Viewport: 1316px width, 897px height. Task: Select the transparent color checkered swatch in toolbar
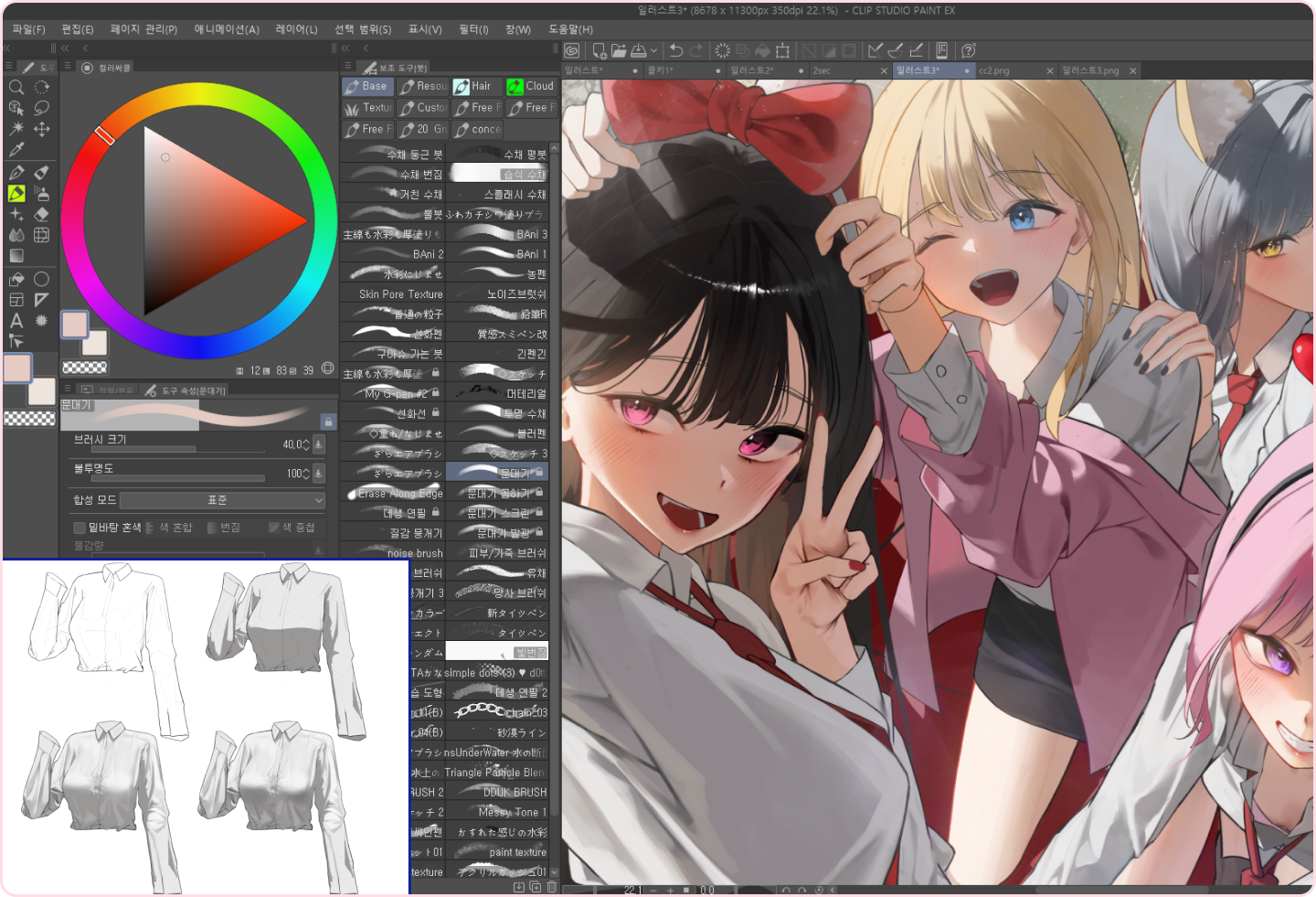(30, 419)
